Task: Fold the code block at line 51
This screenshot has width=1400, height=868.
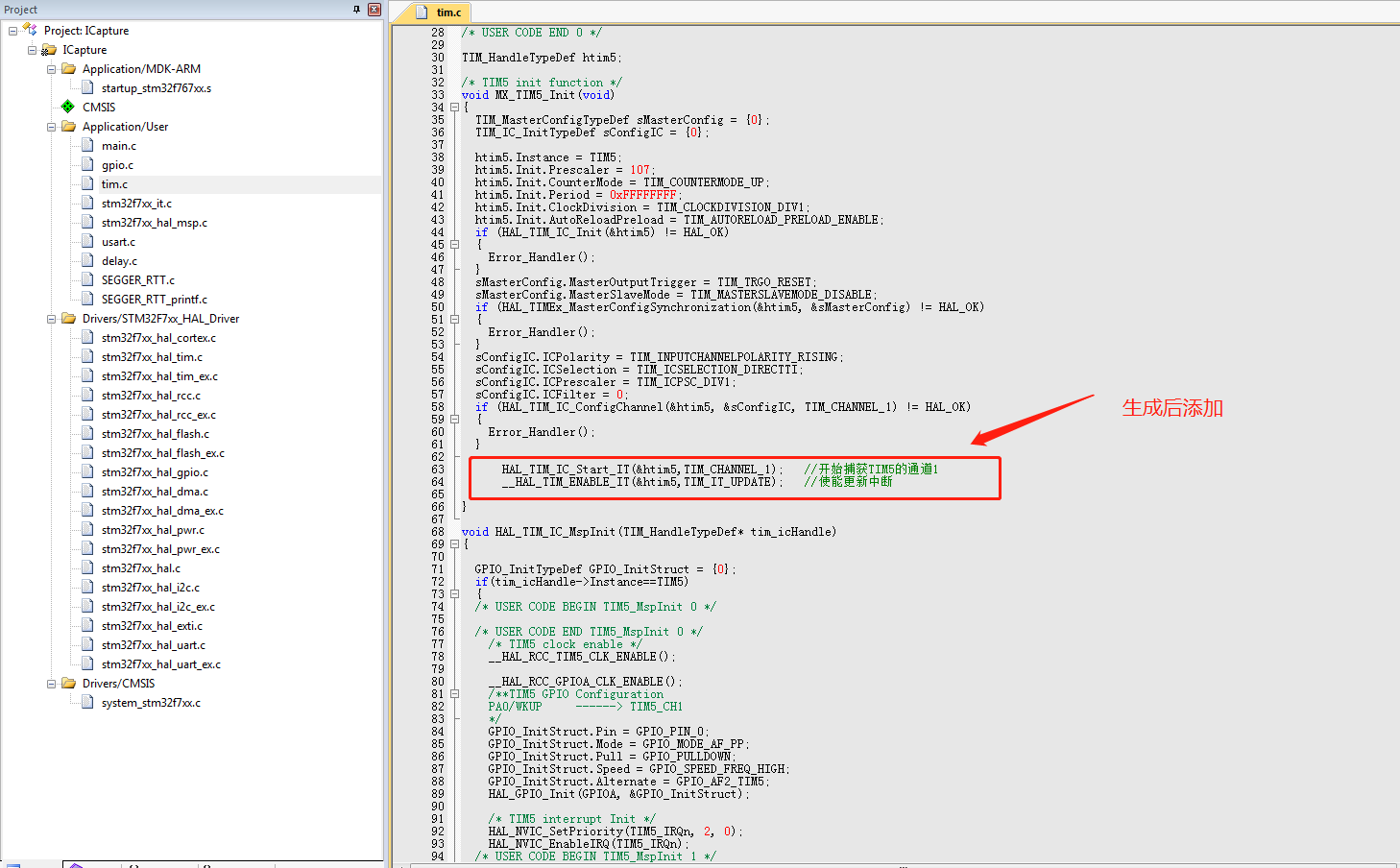Action: [454, 320]
